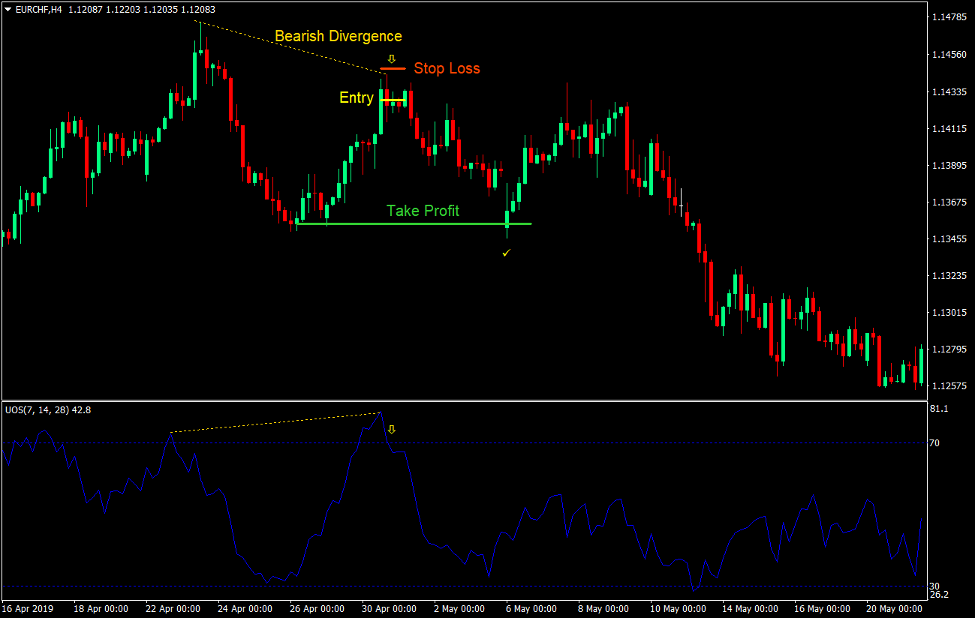Select the 16 Apr 2019 axis label
Viewport: 977px width, 618px height.
click(30, 607)
